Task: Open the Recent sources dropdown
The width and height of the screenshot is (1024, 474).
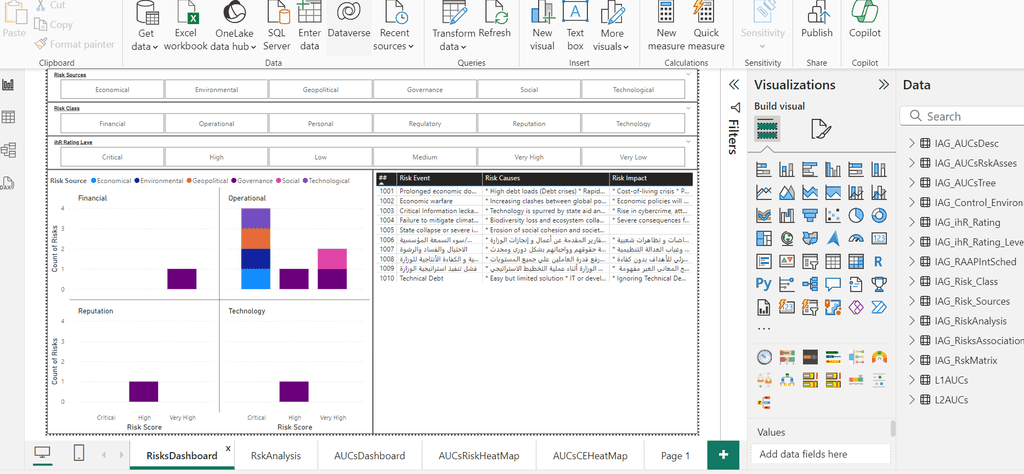Action: tap(394, 40)
